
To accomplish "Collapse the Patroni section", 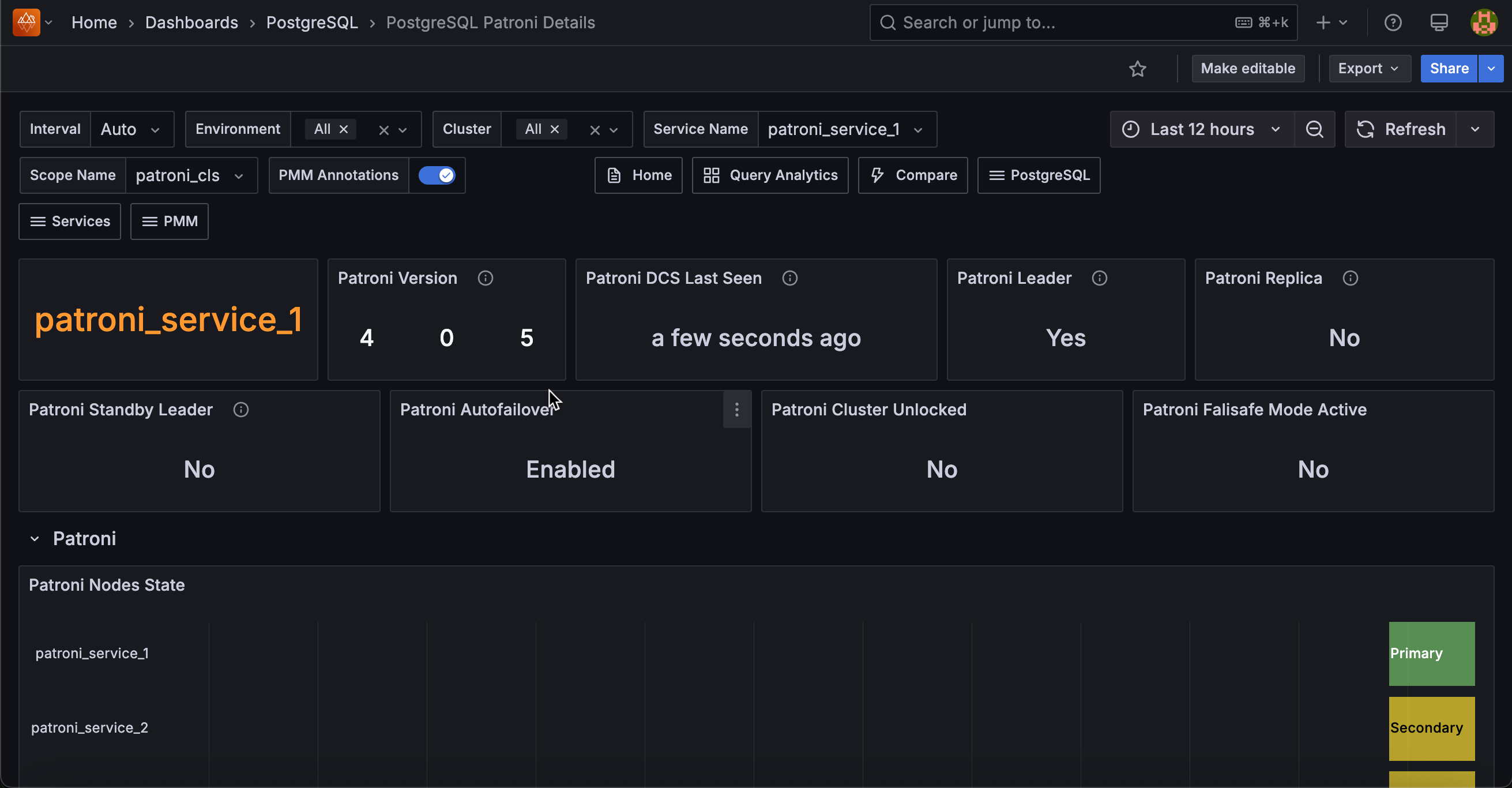I will click(35, 538).
